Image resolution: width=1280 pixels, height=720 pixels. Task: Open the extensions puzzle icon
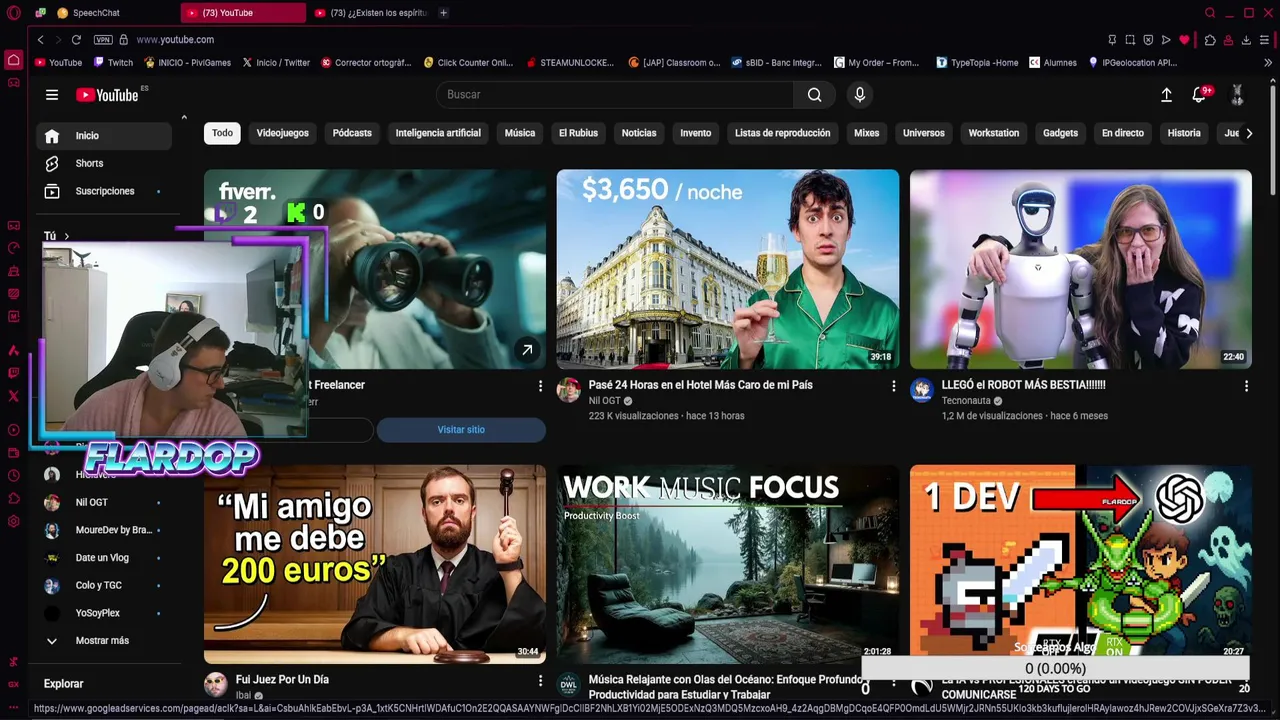click(1210, 40)
